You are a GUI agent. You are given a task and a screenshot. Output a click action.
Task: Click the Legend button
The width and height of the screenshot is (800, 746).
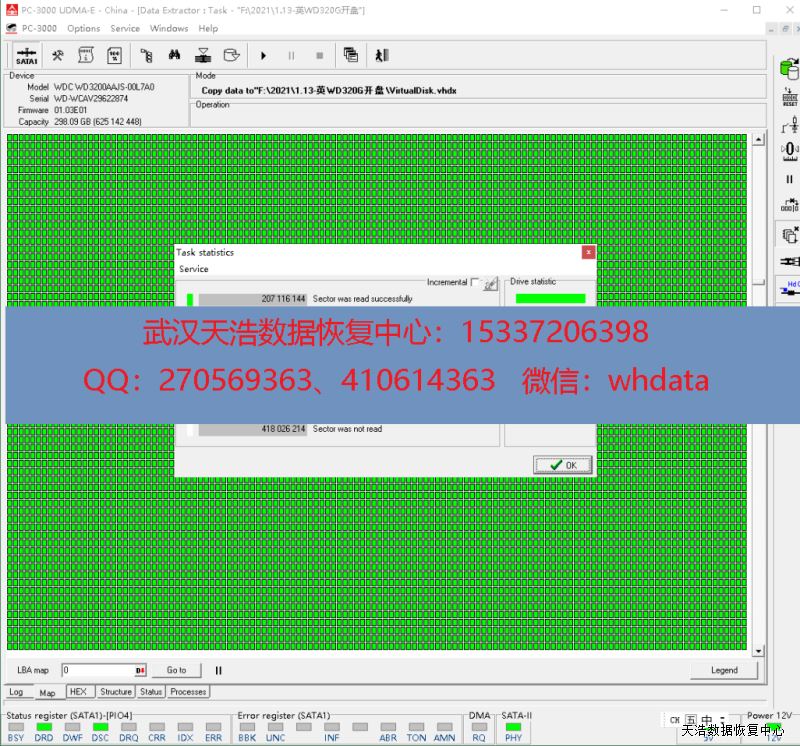(x=724, y=670)
